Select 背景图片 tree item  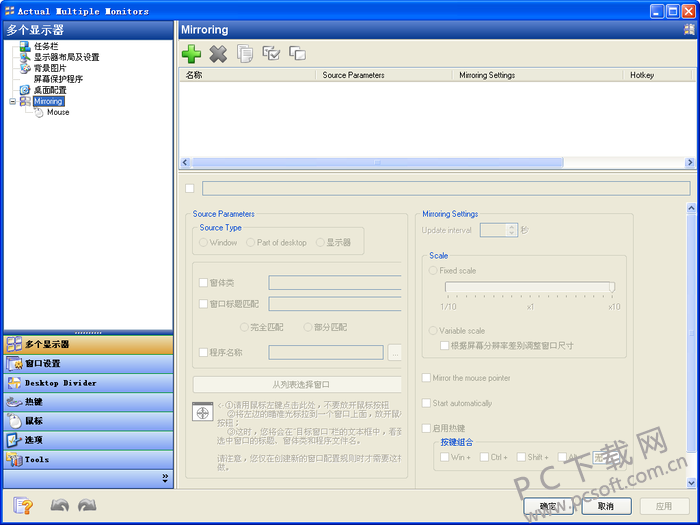click(x=50, y=68)
